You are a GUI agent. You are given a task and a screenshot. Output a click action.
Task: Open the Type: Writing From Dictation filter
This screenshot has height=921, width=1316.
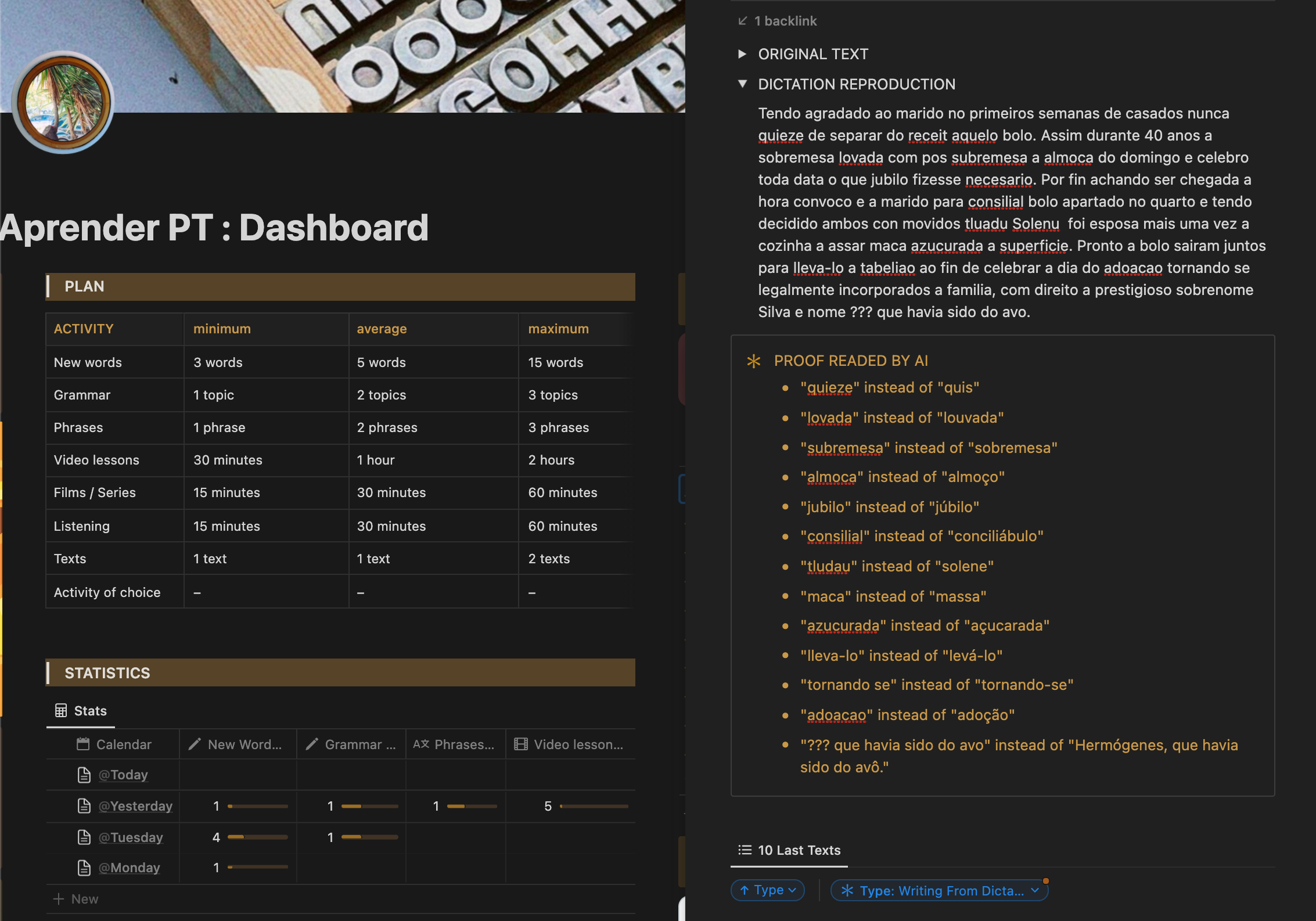940,890
